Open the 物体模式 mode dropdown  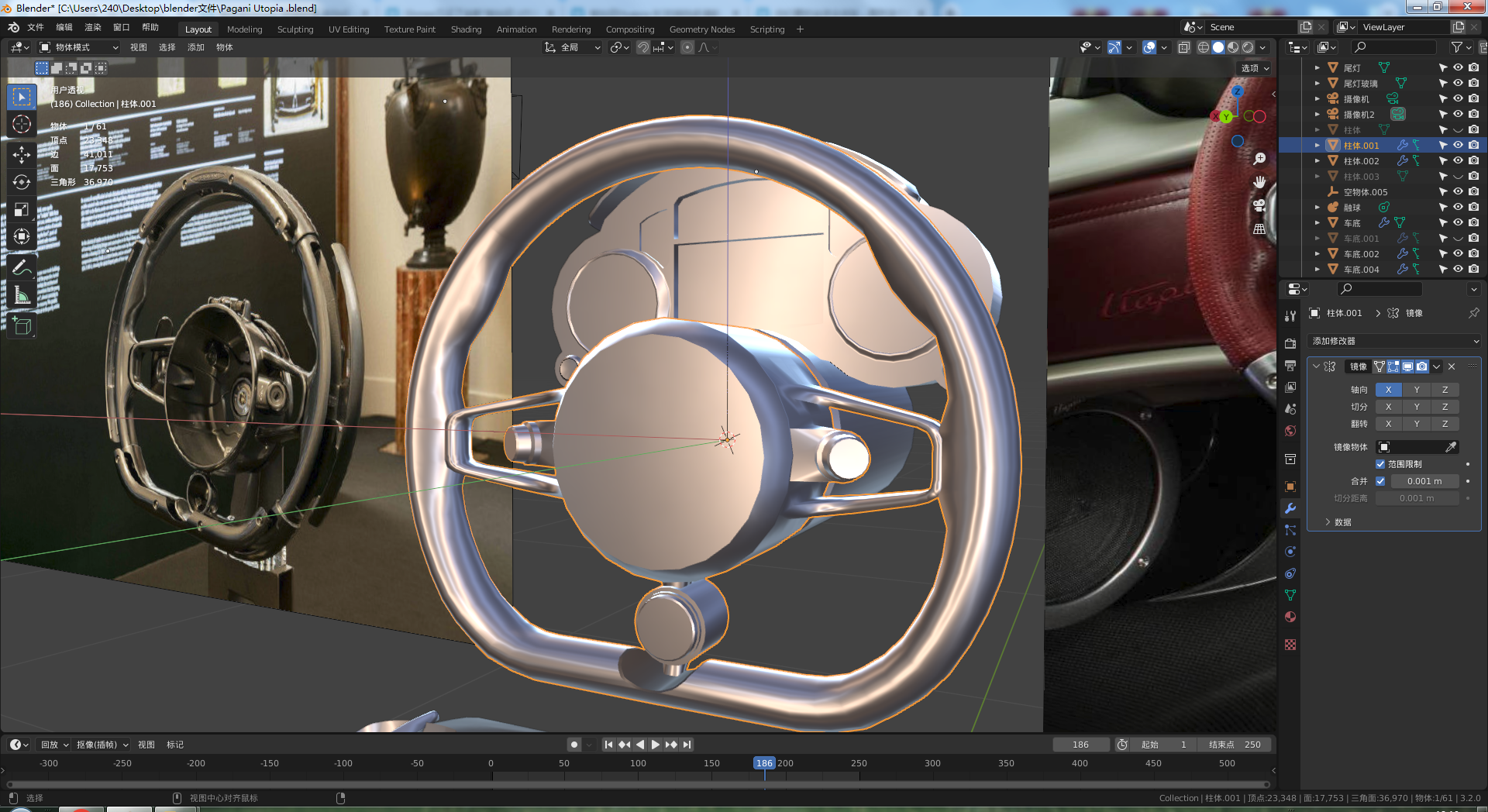79,47
